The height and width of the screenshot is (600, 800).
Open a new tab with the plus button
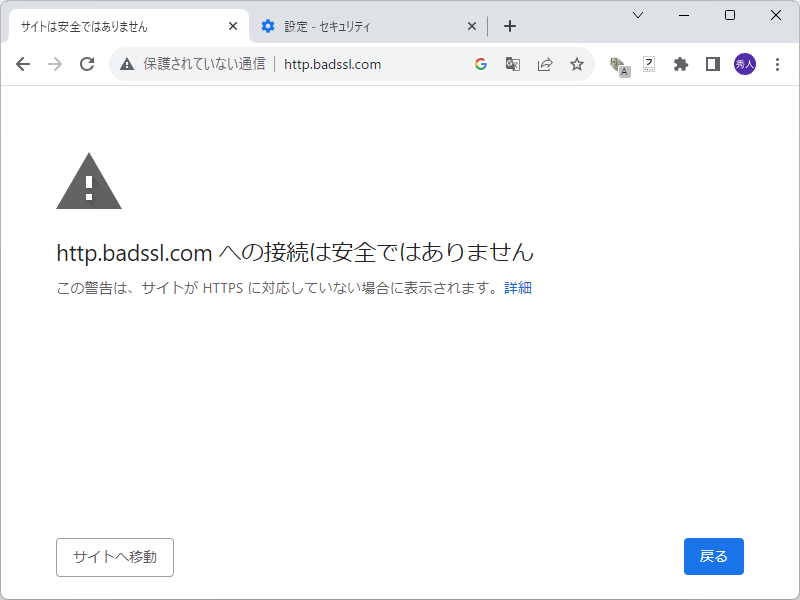(510, 27)
